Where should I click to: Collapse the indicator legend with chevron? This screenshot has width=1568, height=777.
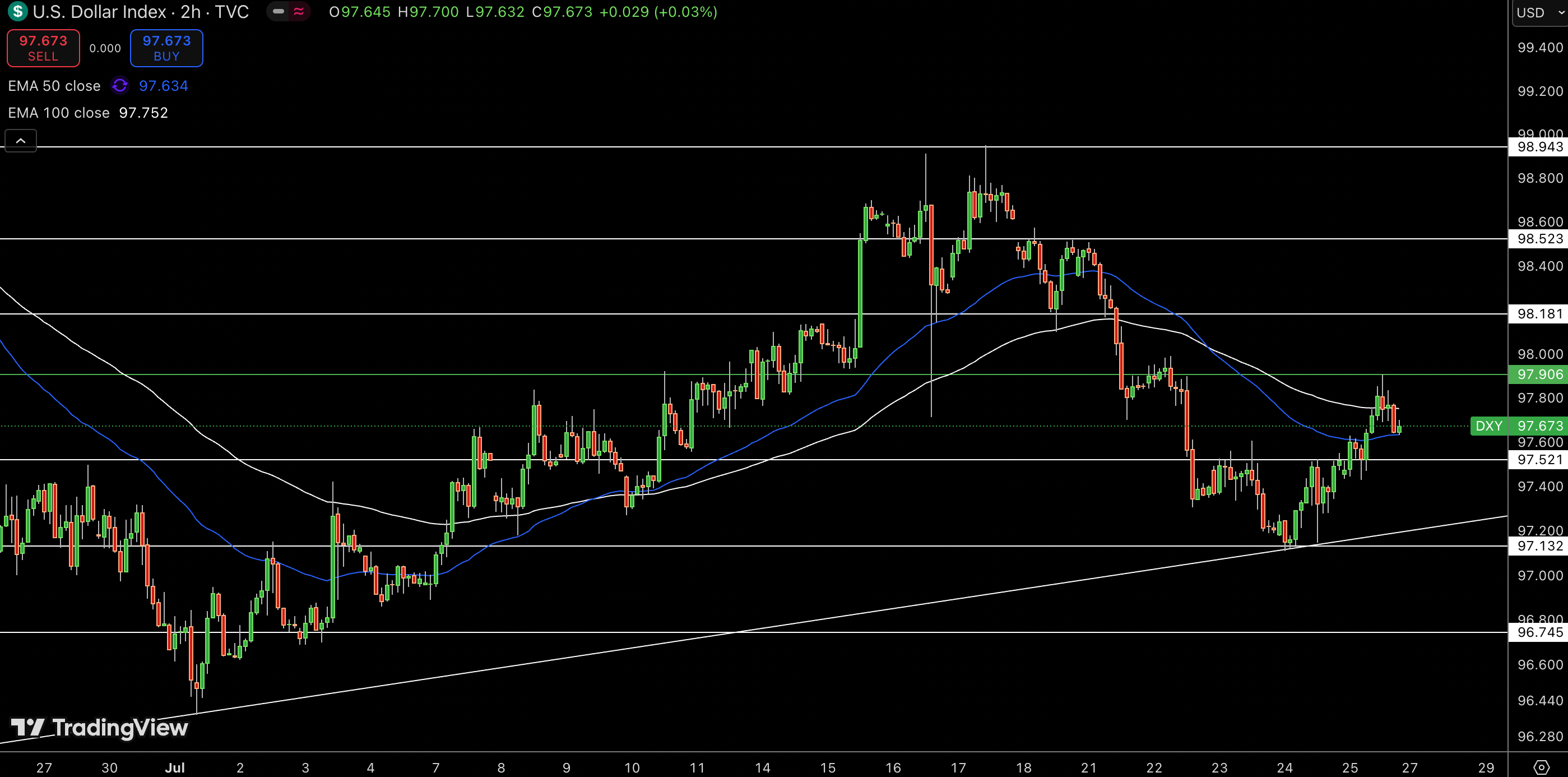pyautogui.click(x=21, y=141)
